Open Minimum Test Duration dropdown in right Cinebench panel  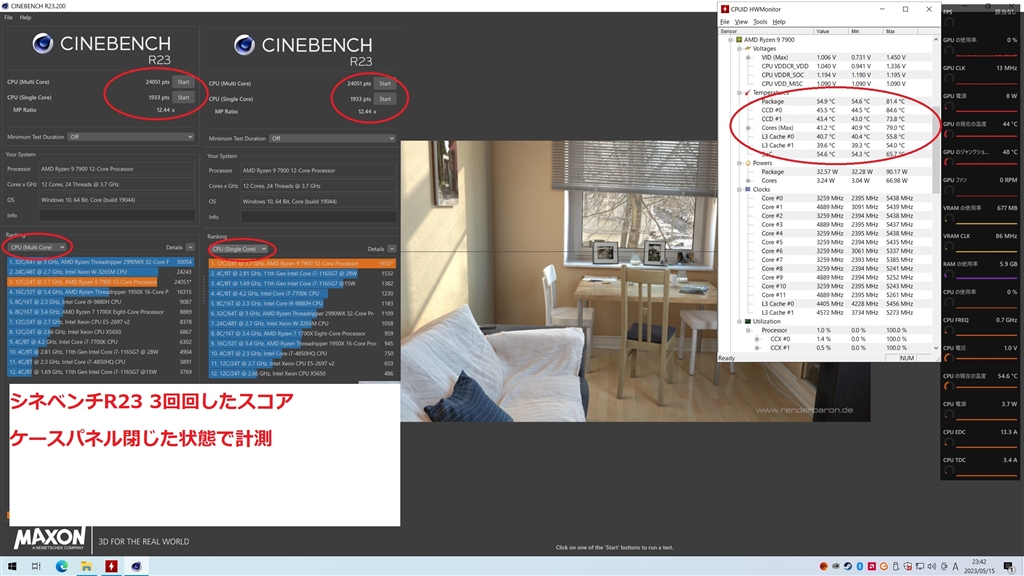[x=333, y=138]
